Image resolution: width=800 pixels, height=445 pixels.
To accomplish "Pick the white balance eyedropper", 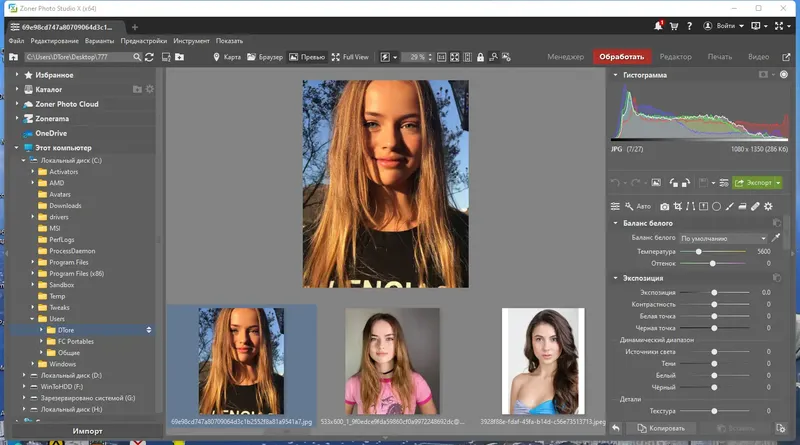I will point(776,238).
